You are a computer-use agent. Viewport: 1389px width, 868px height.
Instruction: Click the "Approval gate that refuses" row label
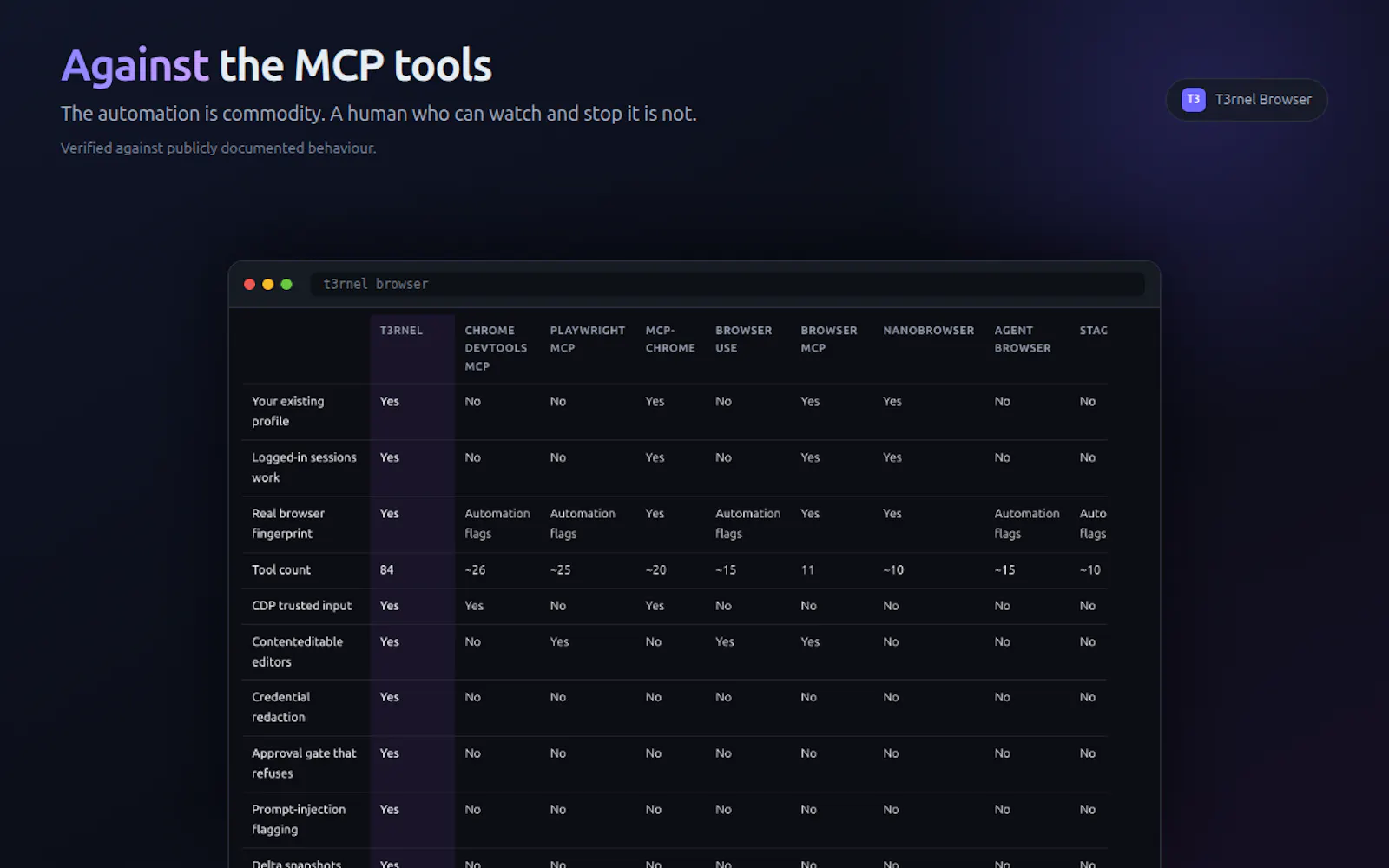pyautogui.click(x=304, y=763)
